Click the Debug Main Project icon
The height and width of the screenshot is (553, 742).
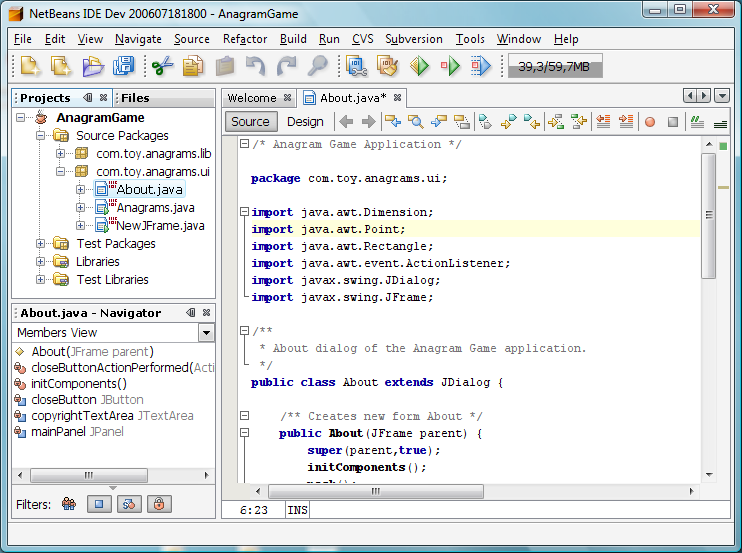(450, 66)
